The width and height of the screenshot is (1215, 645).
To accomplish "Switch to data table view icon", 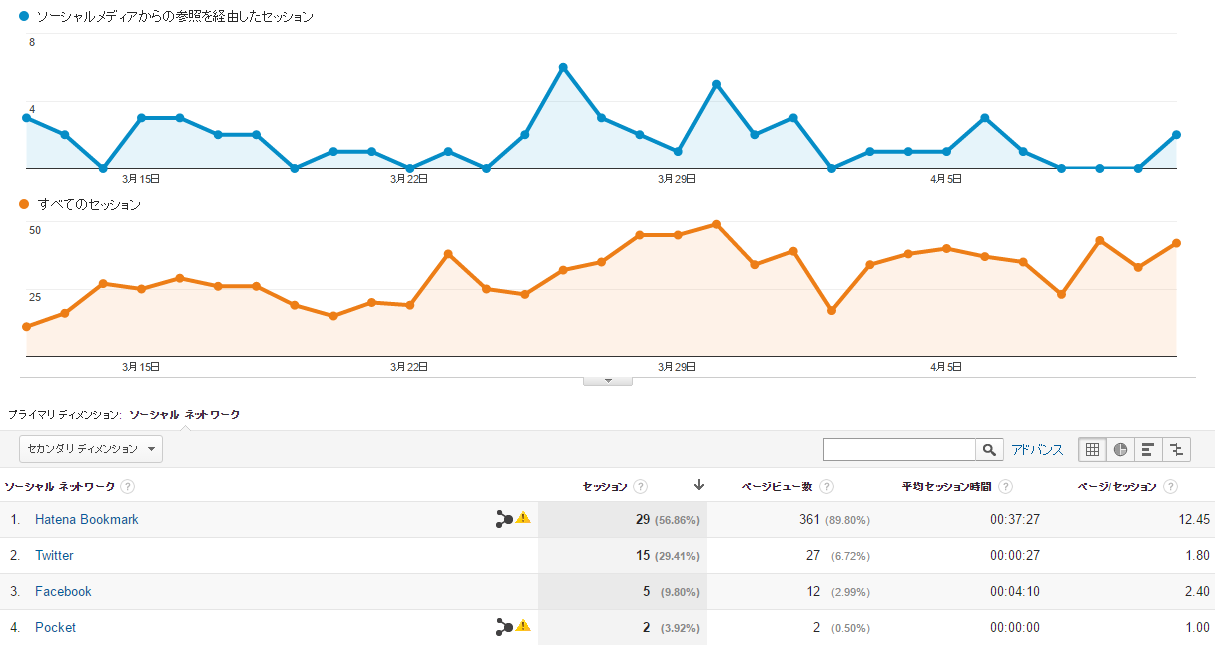I will (x=1092, y=450).
